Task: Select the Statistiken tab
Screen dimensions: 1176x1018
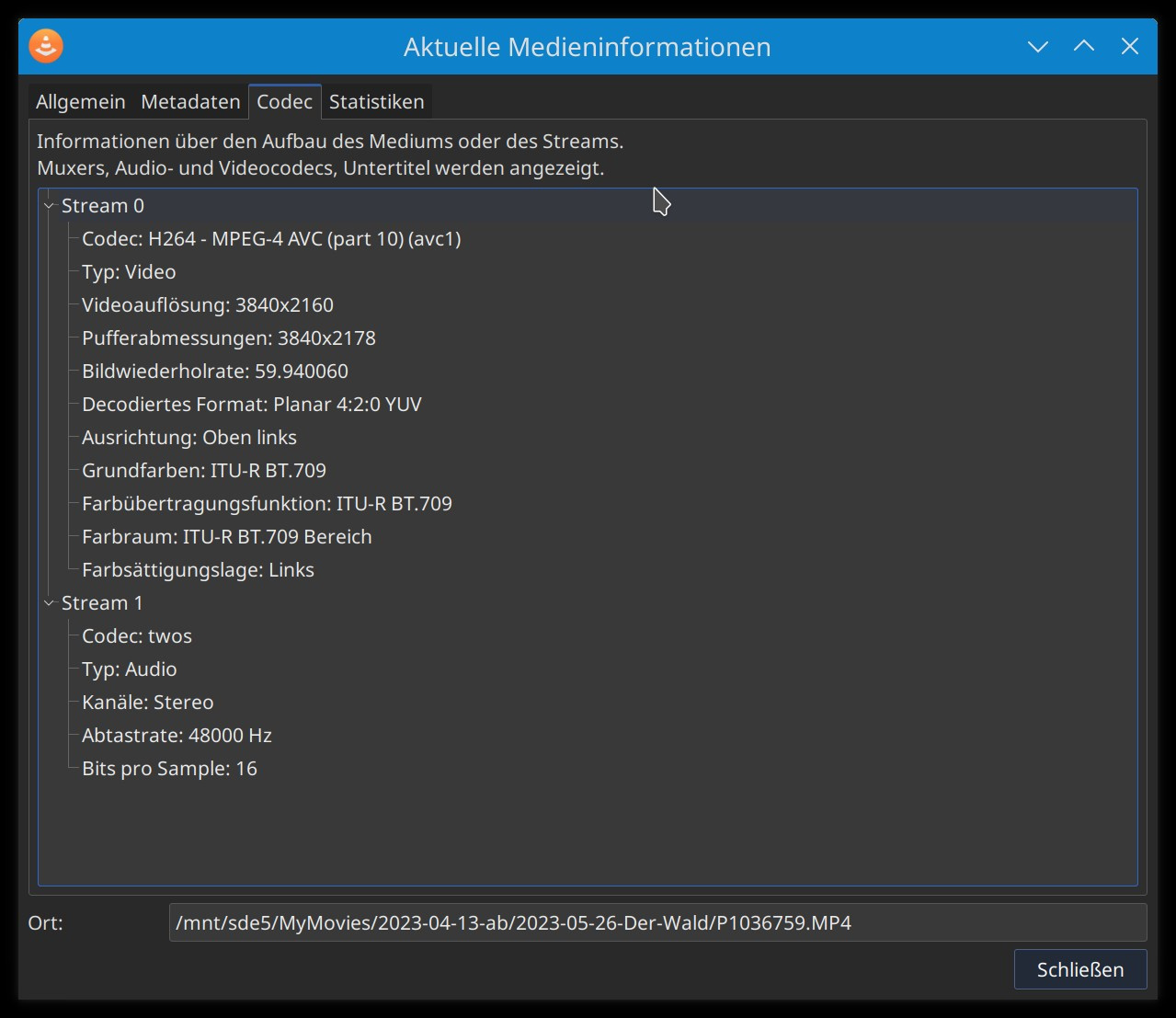Action: point(376,102)
